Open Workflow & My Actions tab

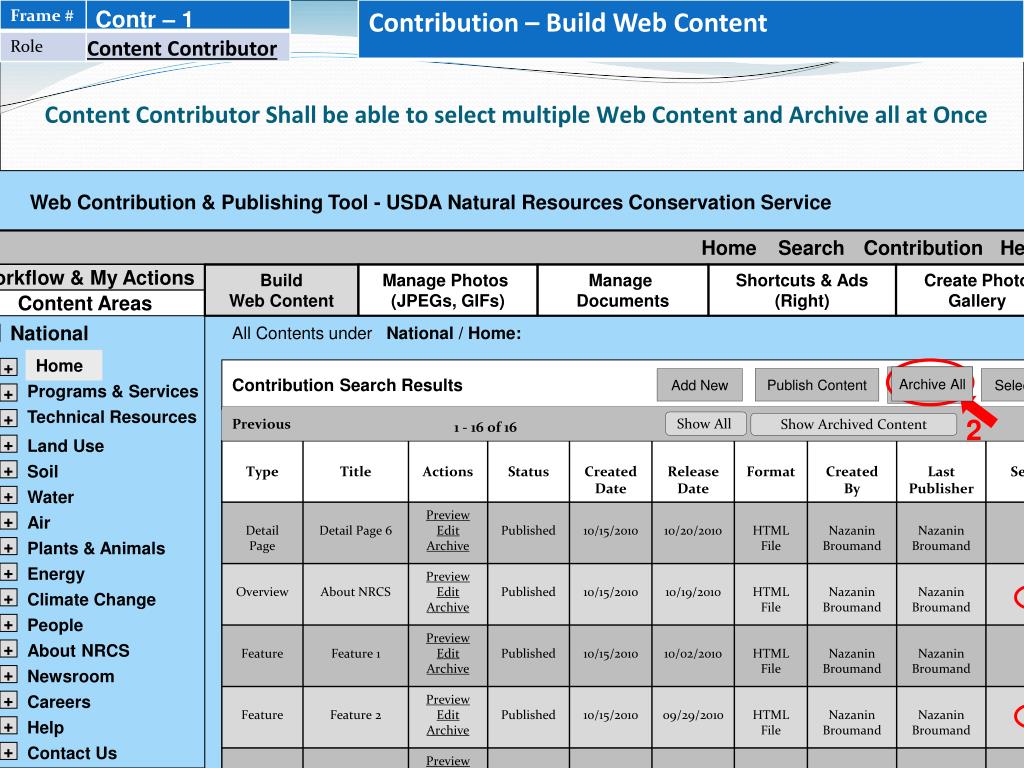pyautogui.click(x=102, y=278)
